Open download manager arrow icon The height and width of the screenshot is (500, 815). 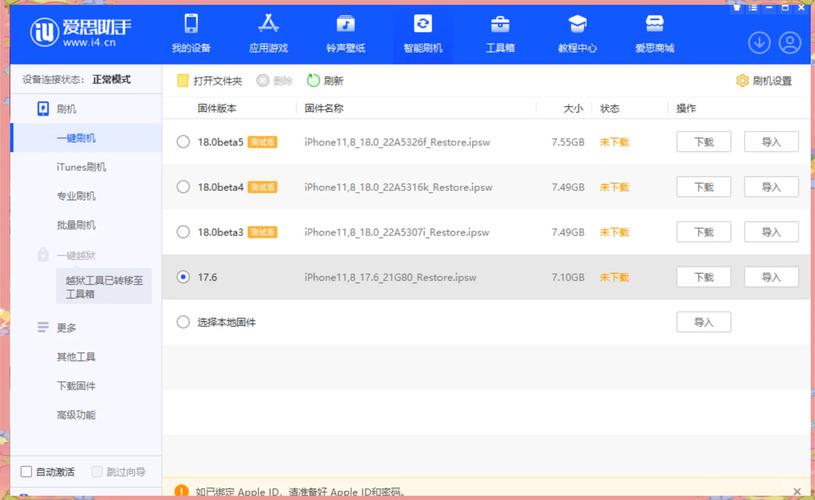[759, 43]
